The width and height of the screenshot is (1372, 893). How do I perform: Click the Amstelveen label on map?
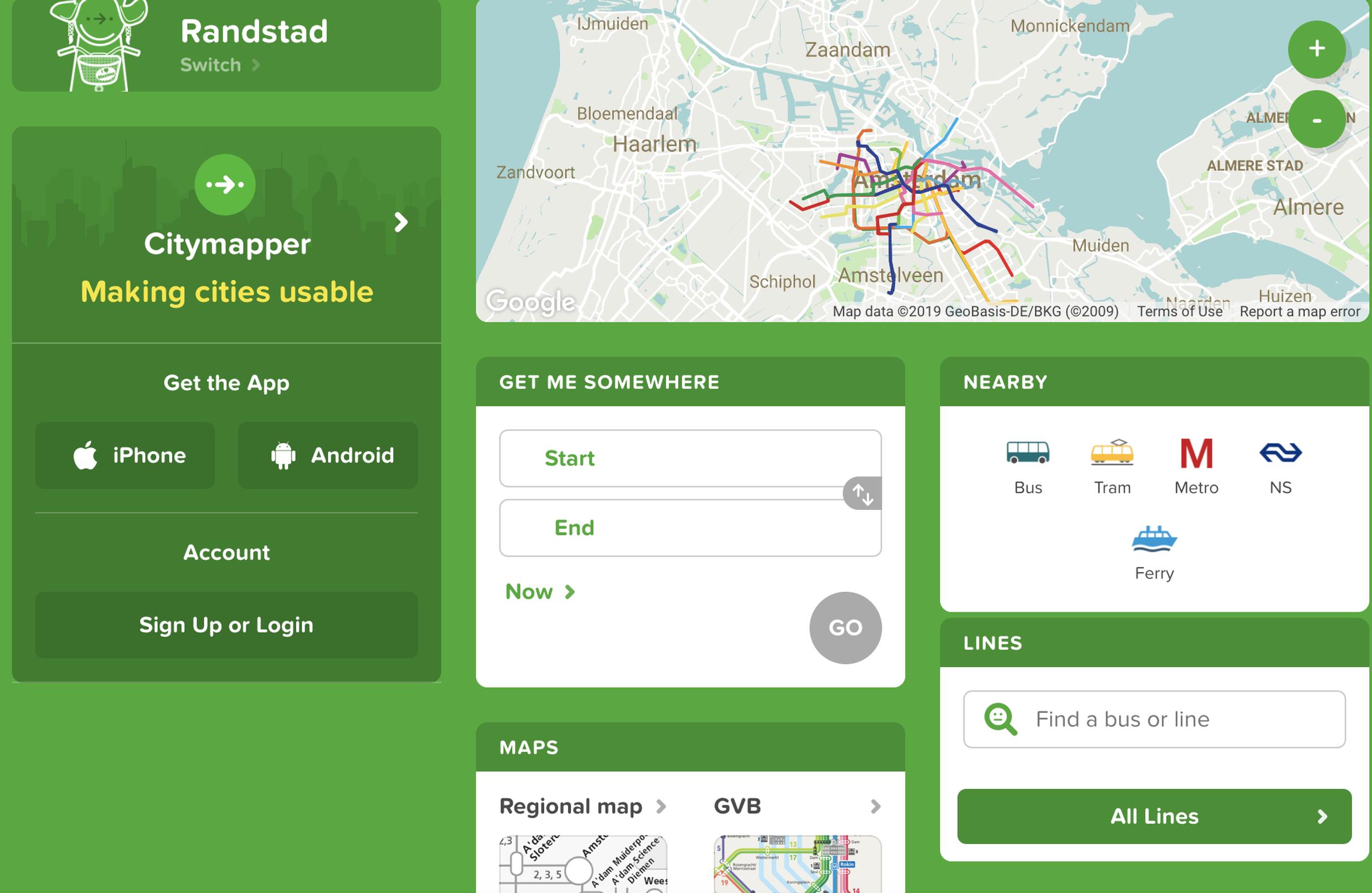[x=890, y=276]
